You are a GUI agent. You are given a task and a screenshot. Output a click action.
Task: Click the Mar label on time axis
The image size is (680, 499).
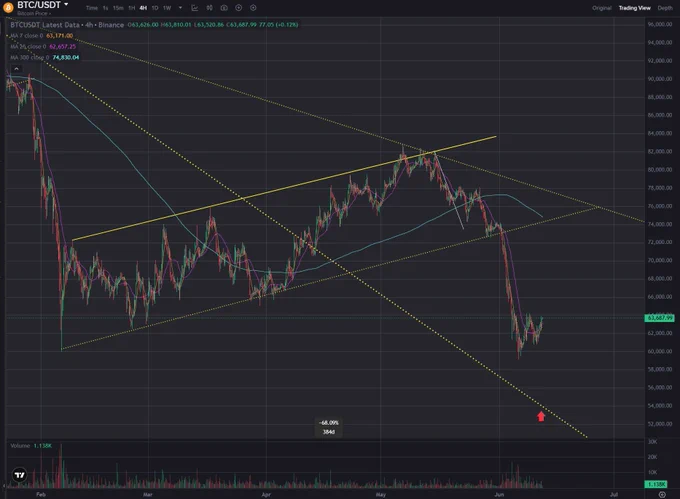click(x=147, y=494)
